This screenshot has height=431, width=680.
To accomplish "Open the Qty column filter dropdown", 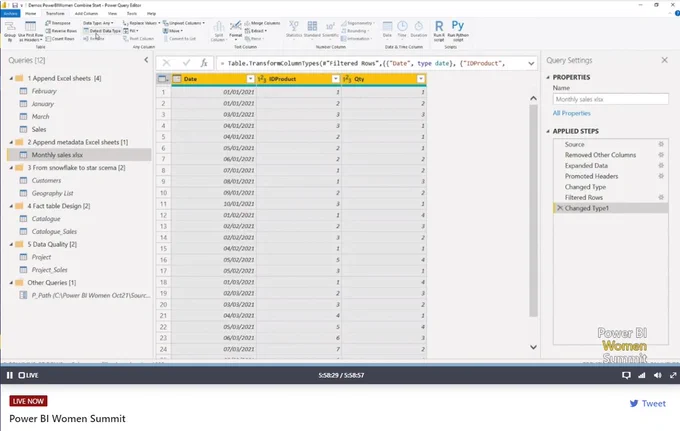I will [421, 79].
